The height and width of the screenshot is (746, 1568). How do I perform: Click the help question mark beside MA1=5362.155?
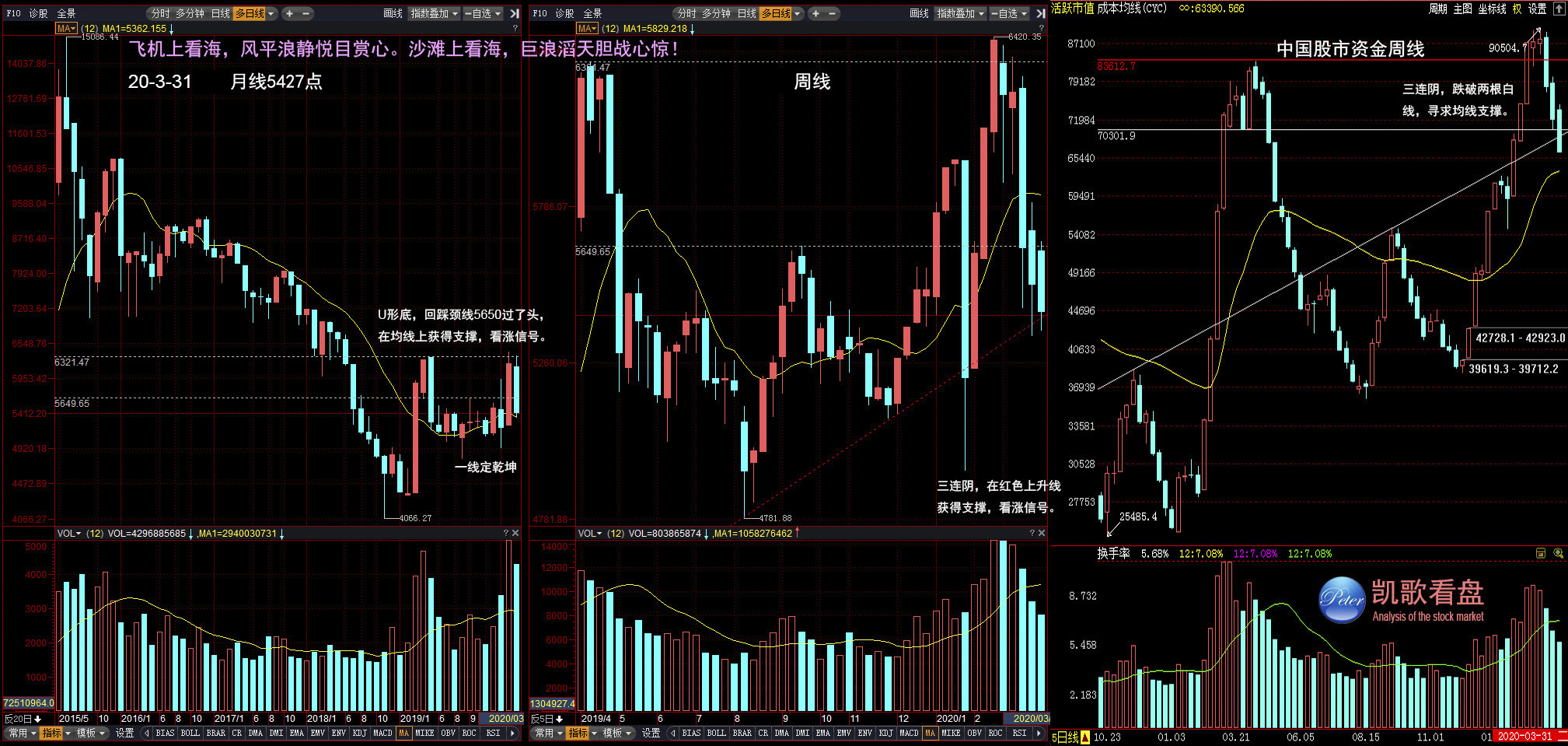click(515, 28)
